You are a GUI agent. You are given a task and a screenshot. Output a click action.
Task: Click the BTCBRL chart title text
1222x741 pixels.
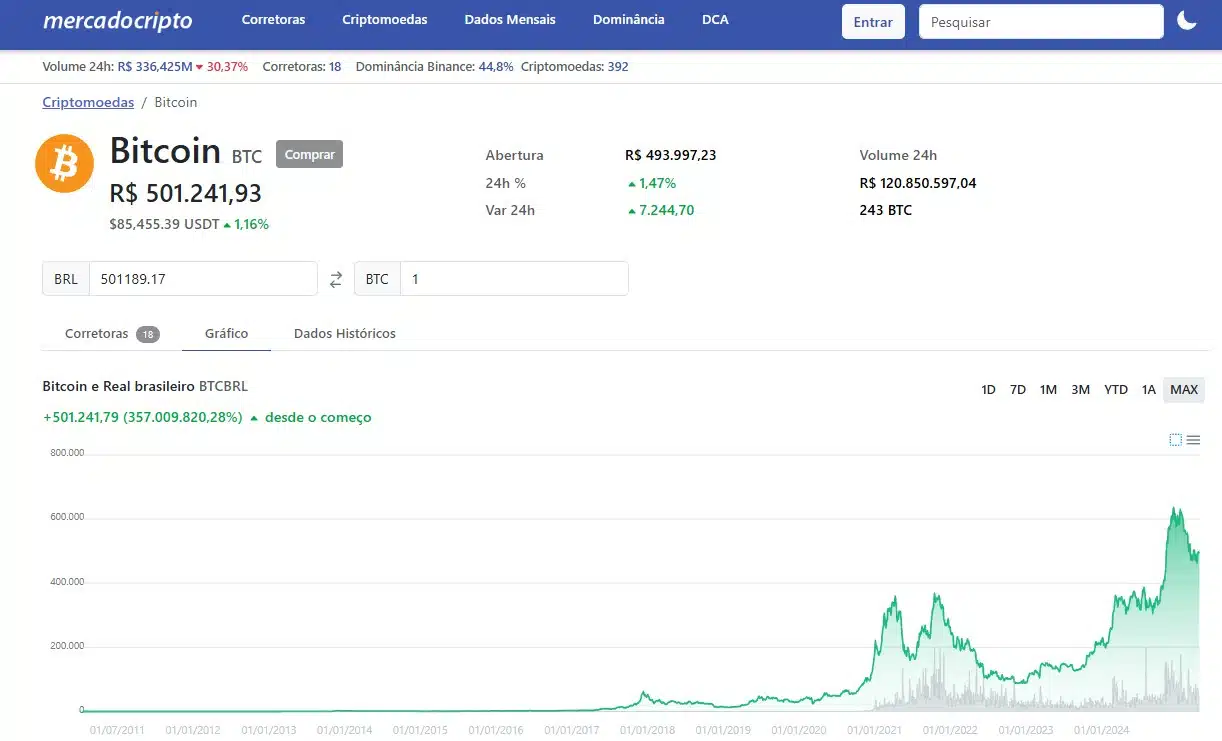pyautogui.click(x=223, y=386)
